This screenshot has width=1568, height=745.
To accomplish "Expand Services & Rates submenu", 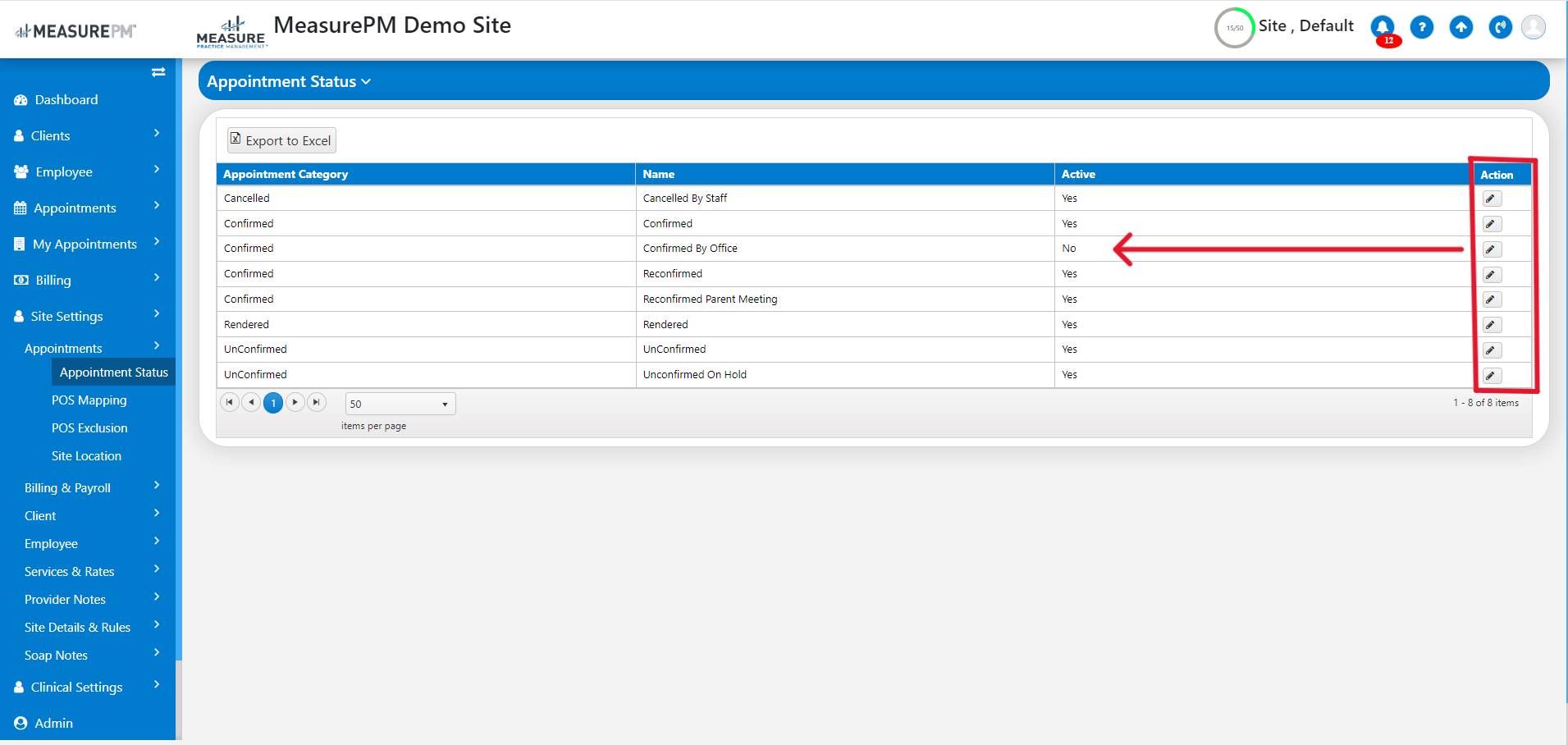I will 88,571.
